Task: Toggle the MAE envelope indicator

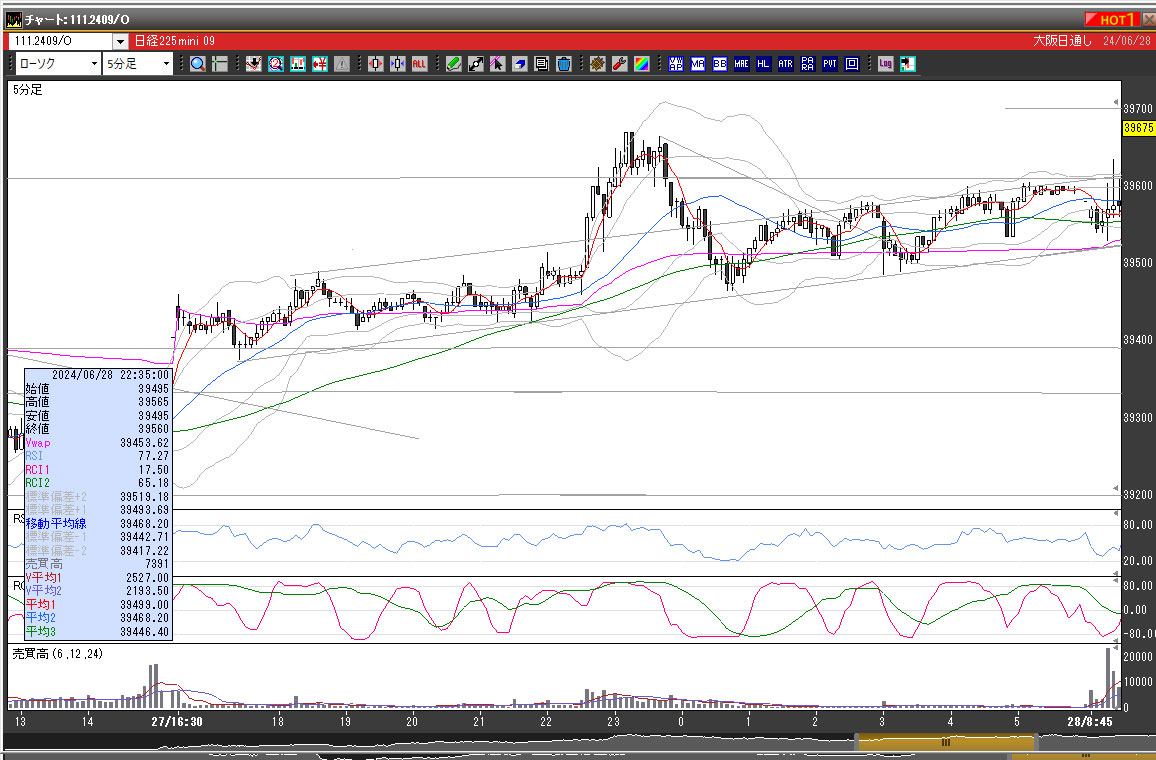Action: [742, 64]
